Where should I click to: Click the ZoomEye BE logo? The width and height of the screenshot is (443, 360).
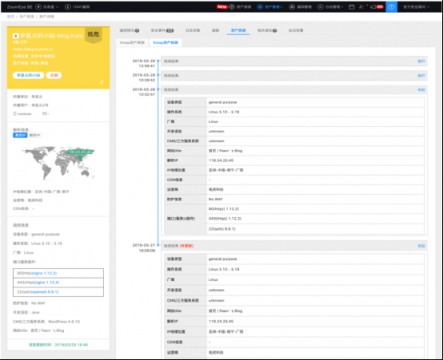pyautogui.click(x=19, y=7)
